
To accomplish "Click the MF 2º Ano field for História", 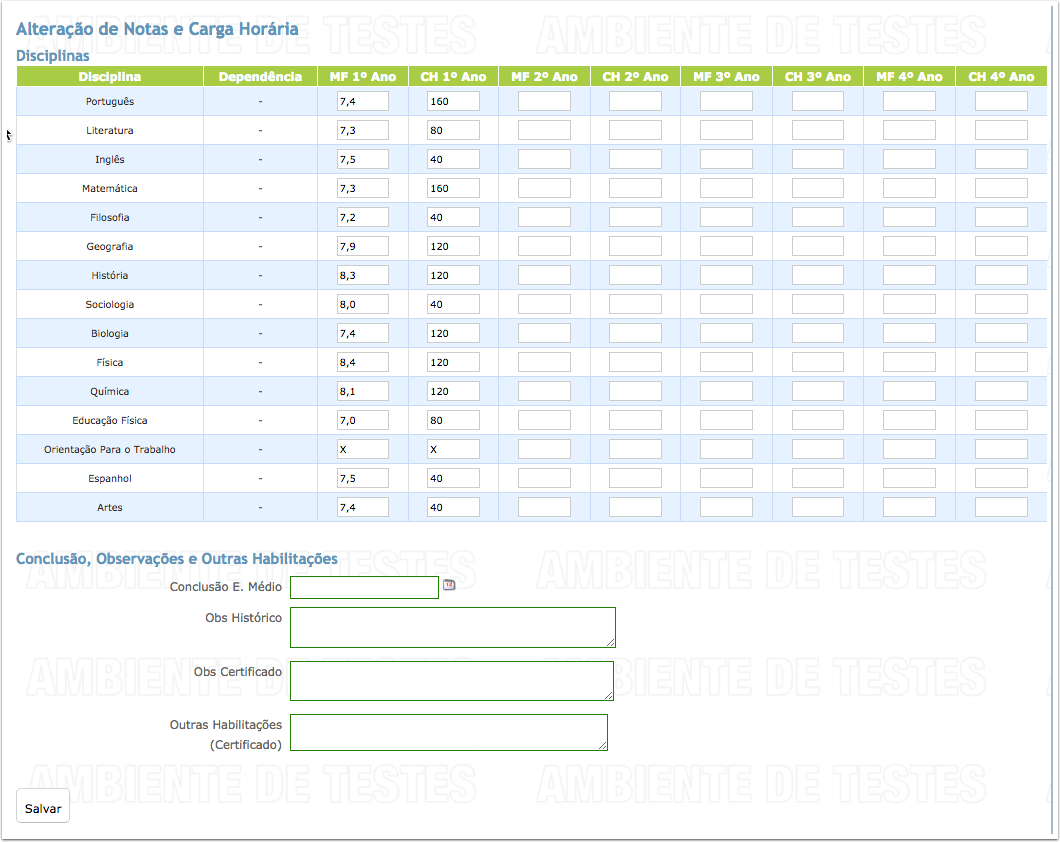I will pyautogui.click(x=544, y=276).
